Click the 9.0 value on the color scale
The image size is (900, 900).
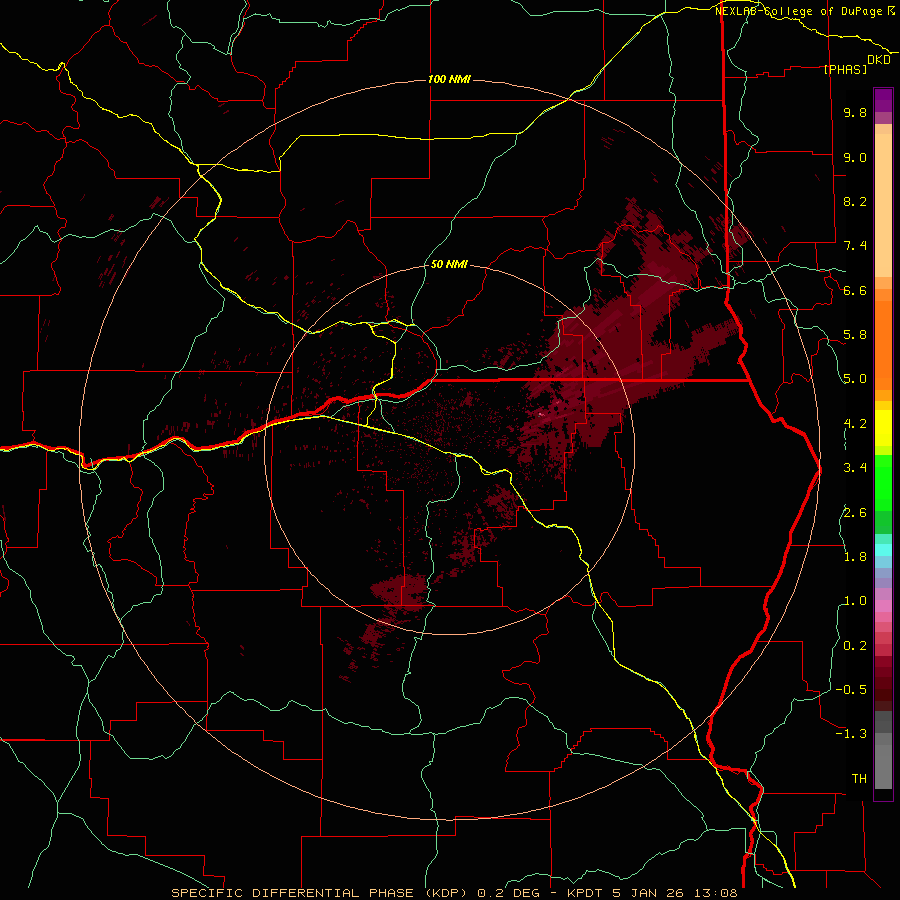[855, 157]
